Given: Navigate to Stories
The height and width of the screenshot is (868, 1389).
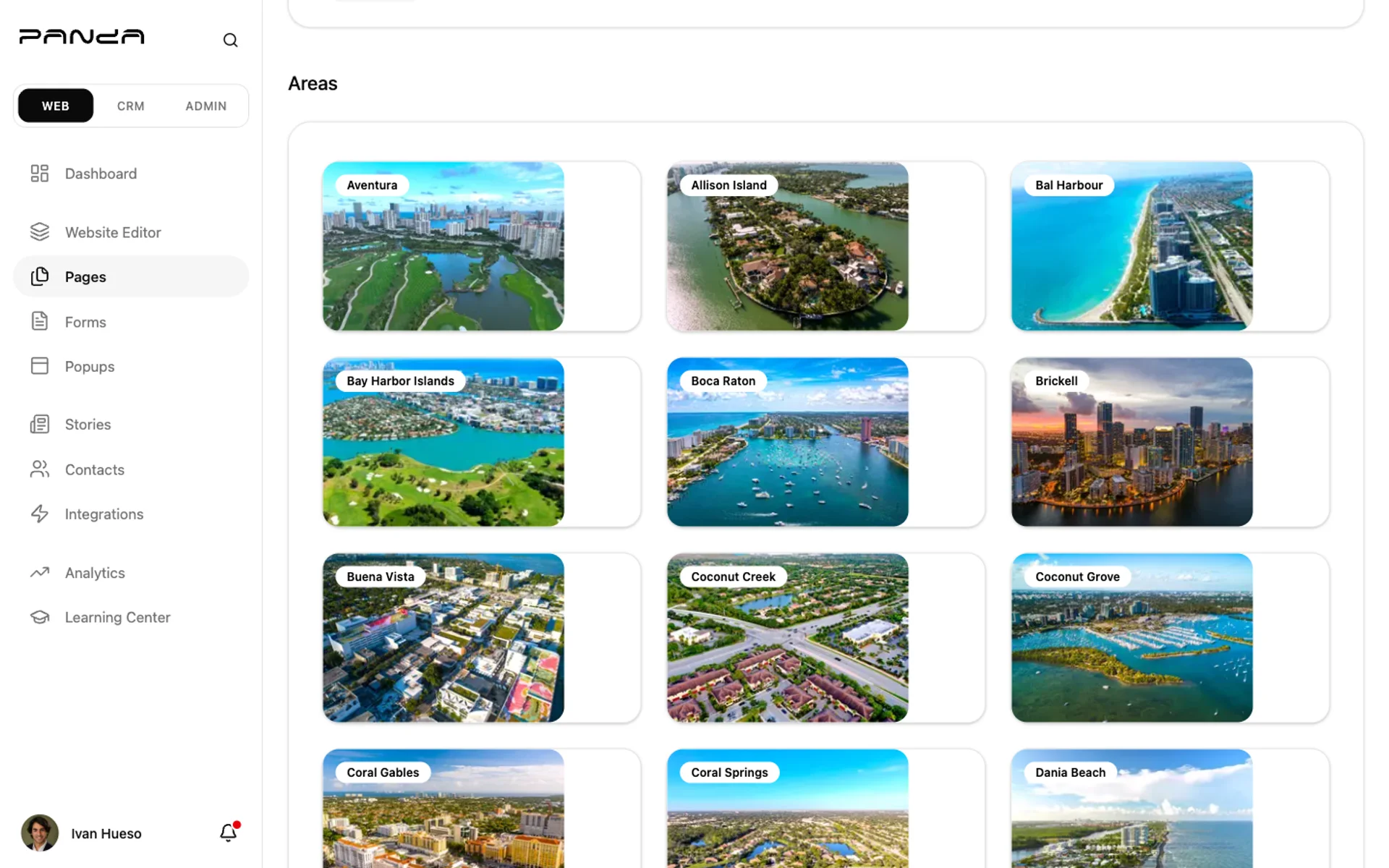Looking at the screenshot, I should pyautogui.click(x=131, y=425).
